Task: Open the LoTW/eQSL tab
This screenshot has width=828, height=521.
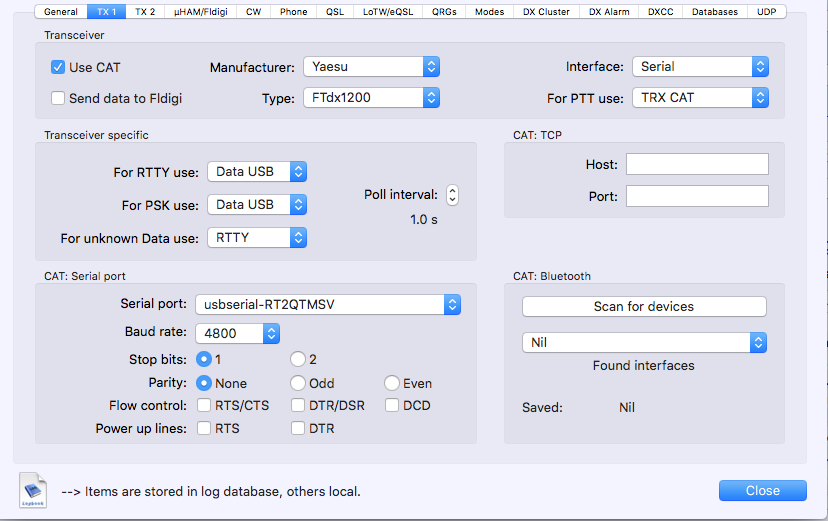Action: click(x=388, y=12)
